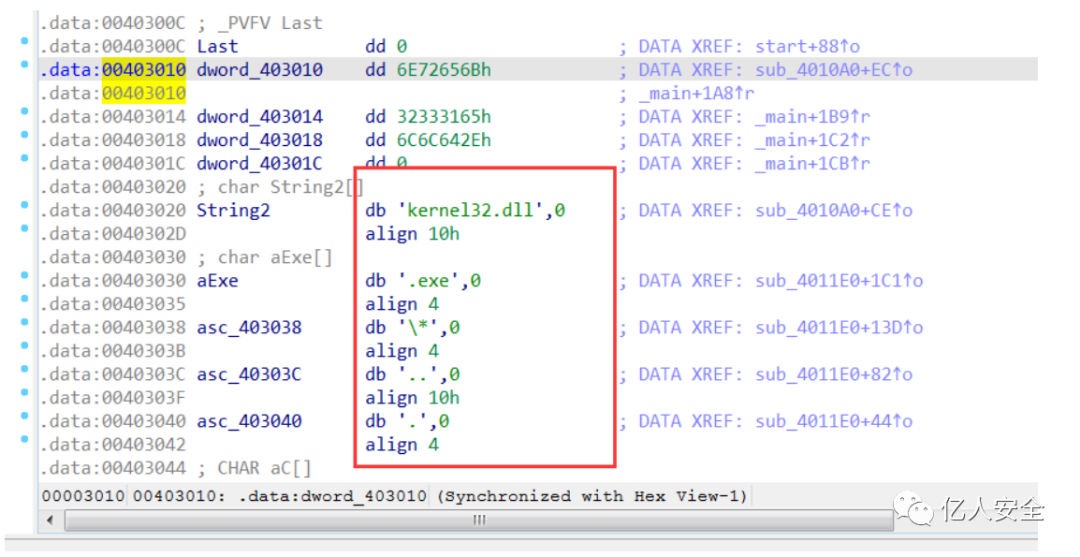Click the '.exe' string value
The width and height of the screenshot is (1080, 557).
428,280
